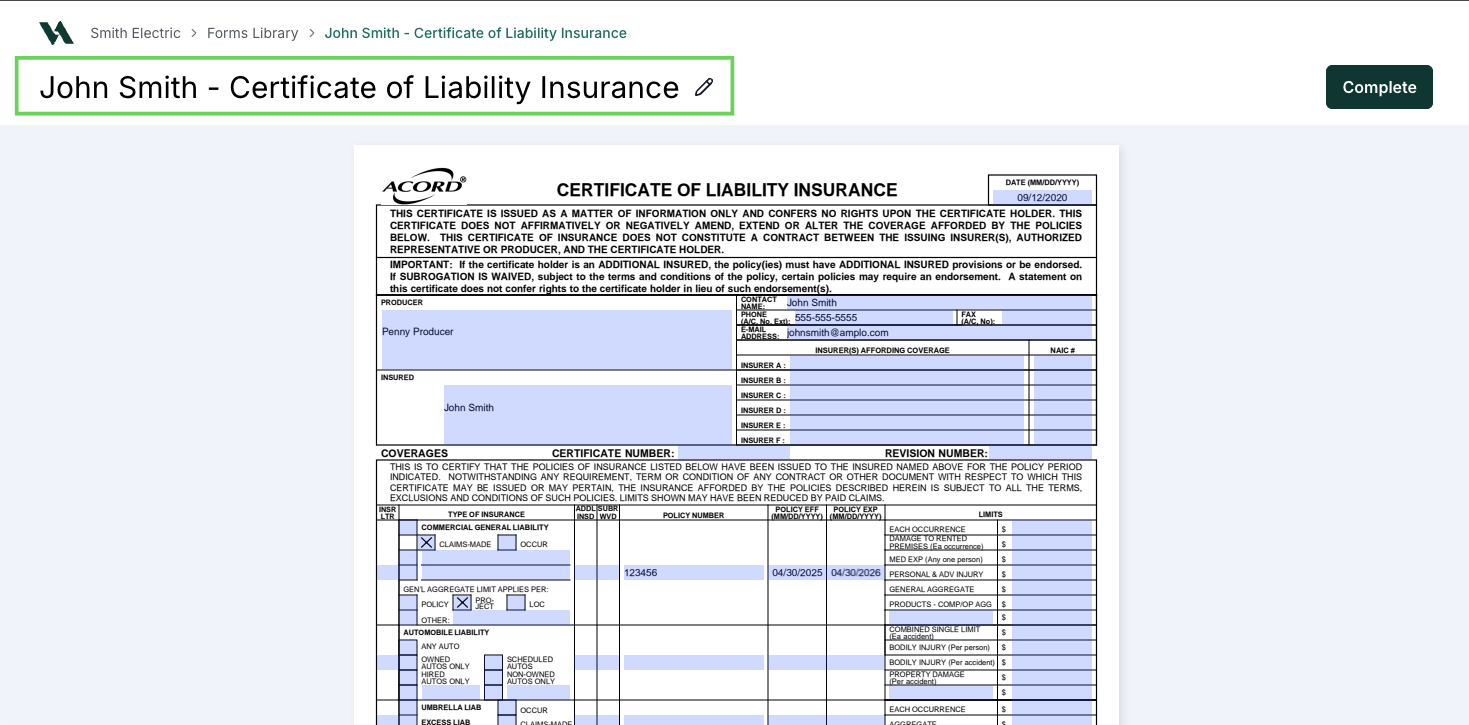Click the Complete button
This screenshot has width=1469, height=725.
(x=1379, y=87)
